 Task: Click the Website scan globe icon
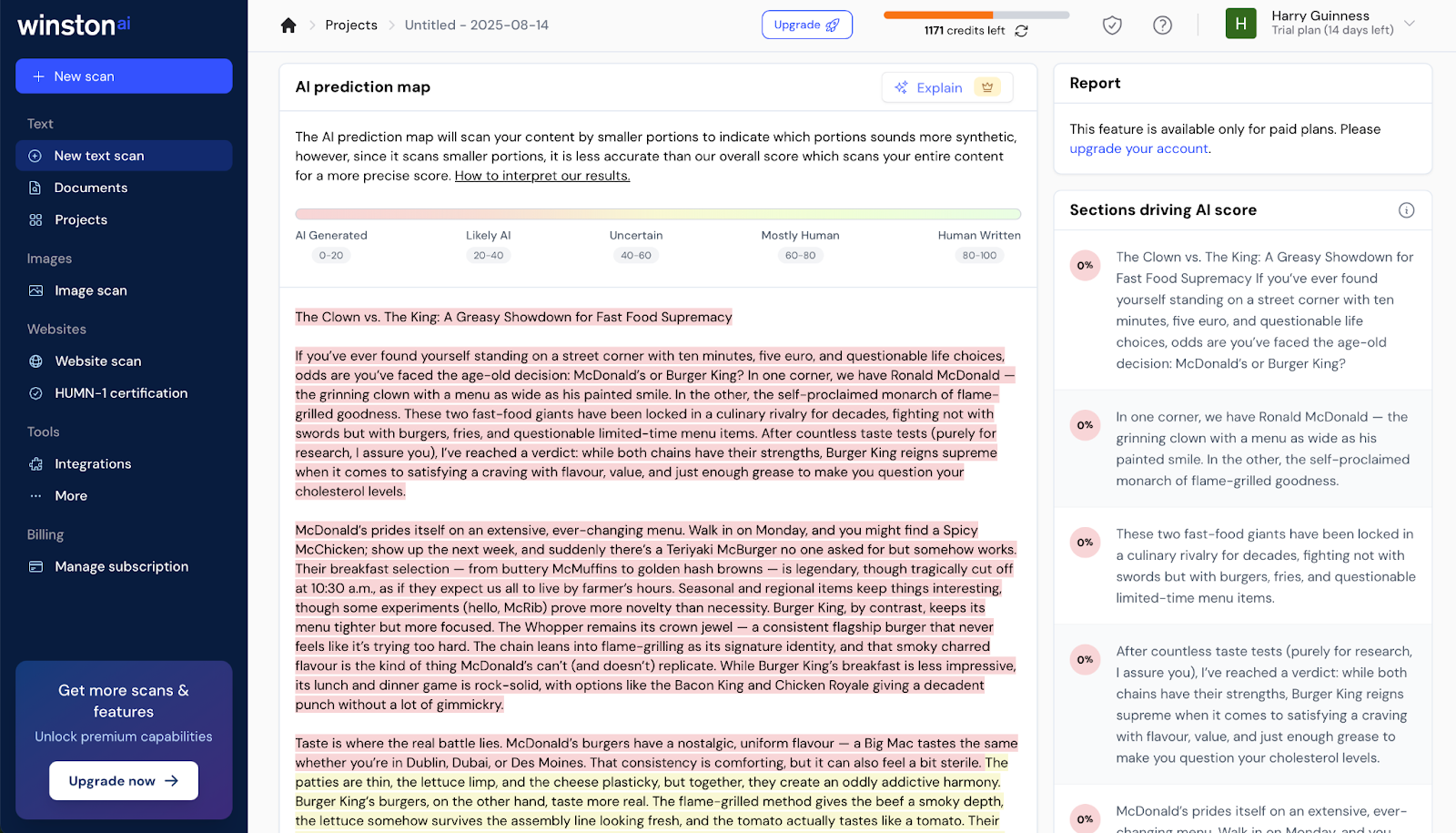(x=36, y=361)
